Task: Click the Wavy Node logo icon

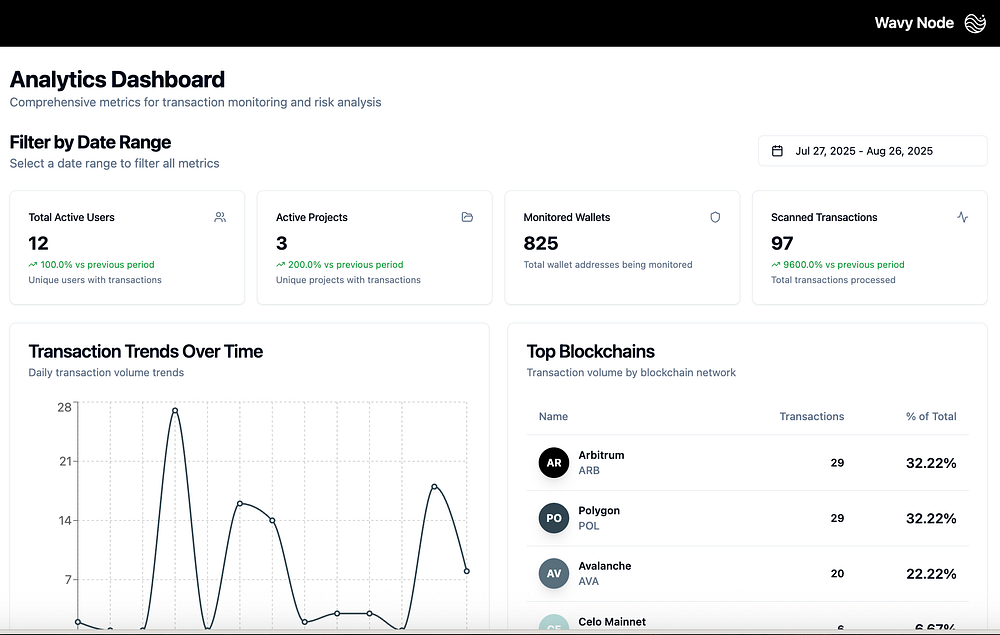Action: coord(975,23)
